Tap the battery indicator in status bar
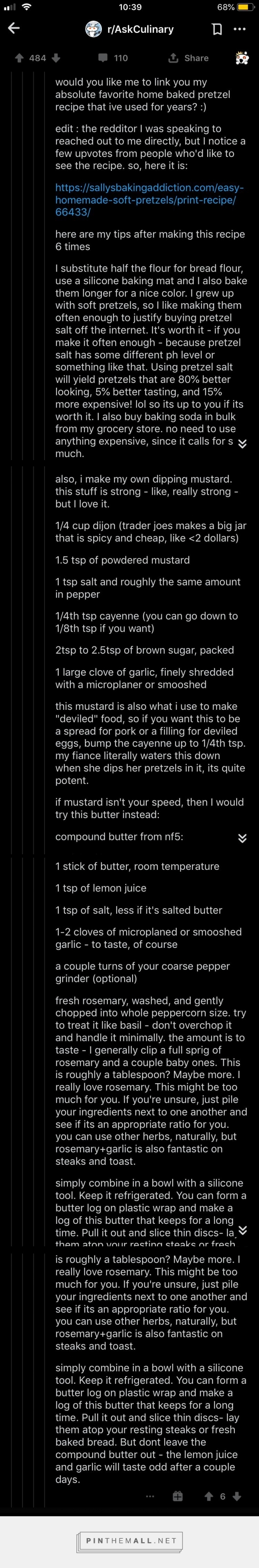Screen dimensions: 259x1568 click(x=244, y=7)
